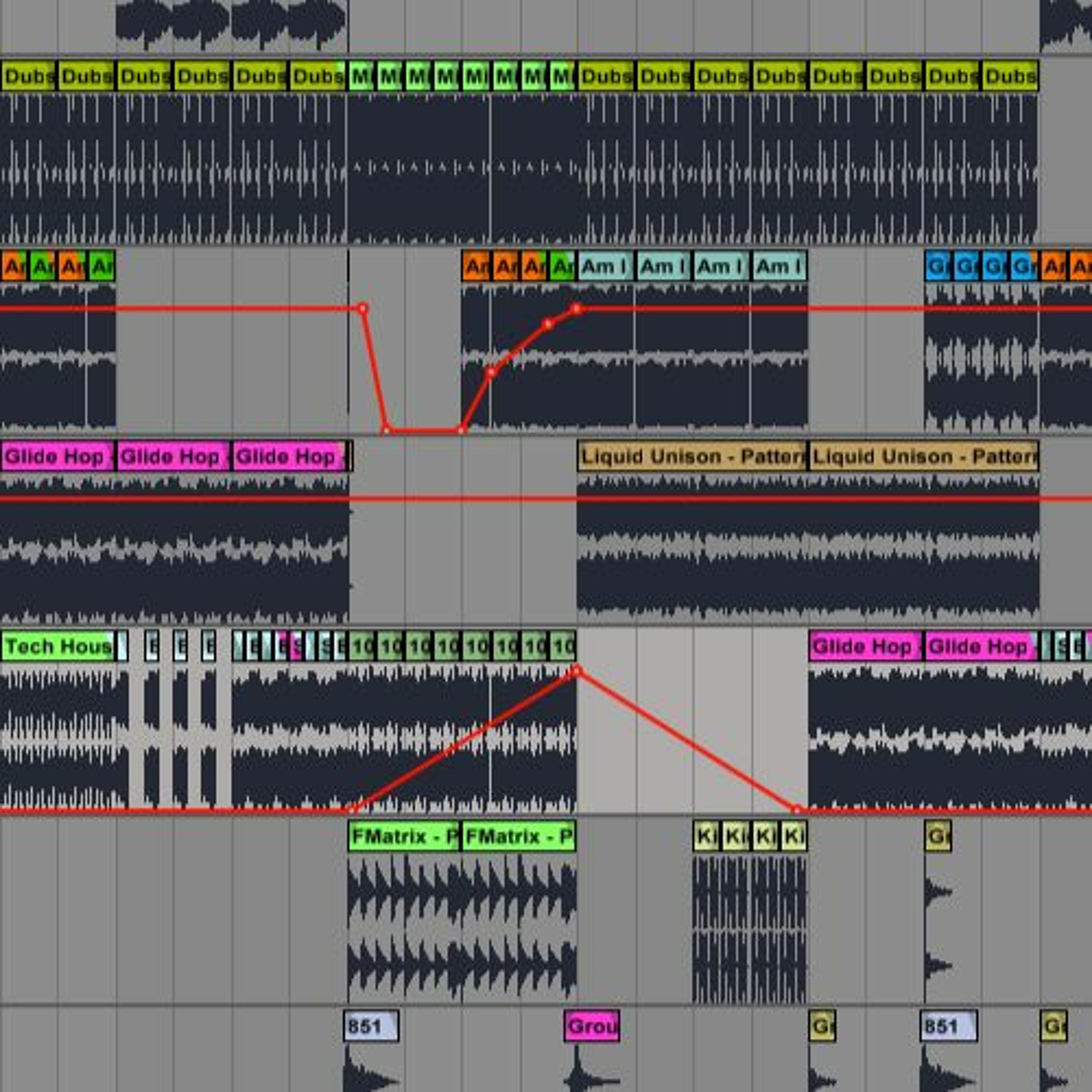Screen dimensions: 1092x1092
Task: Select the first Glide Hop clip above Tech Hous track
Action: point(58,457)
